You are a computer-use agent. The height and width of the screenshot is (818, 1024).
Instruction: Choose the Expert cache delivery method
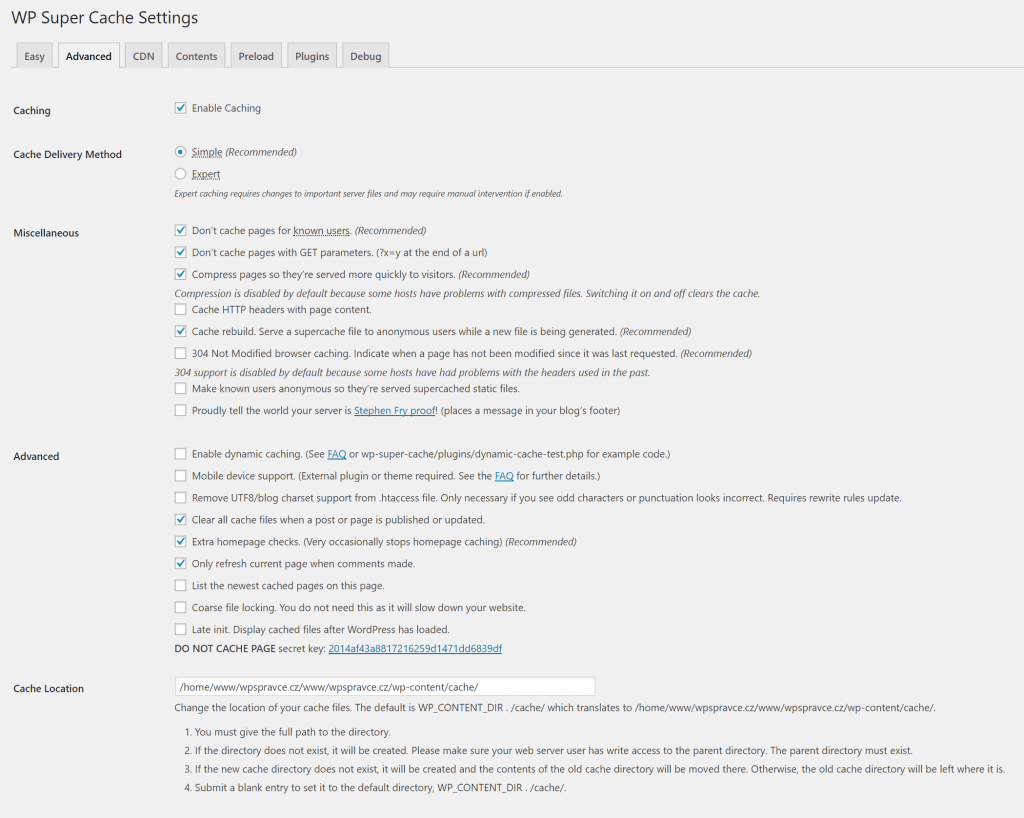click(x=181, y=174)
